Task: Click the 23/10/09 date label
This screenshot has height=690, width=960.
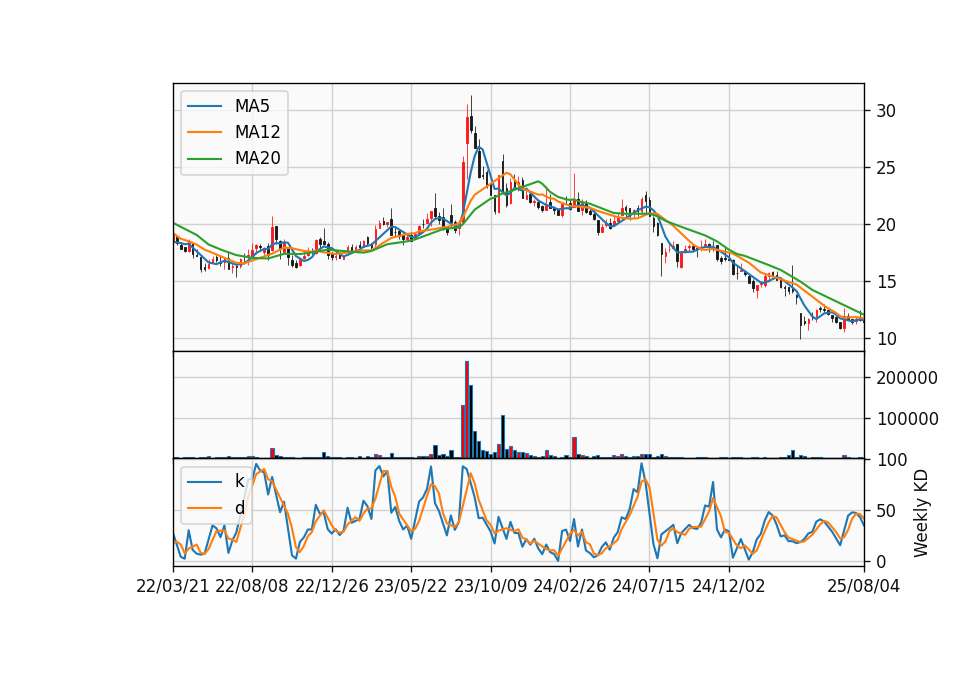Action: coord(490,586)
